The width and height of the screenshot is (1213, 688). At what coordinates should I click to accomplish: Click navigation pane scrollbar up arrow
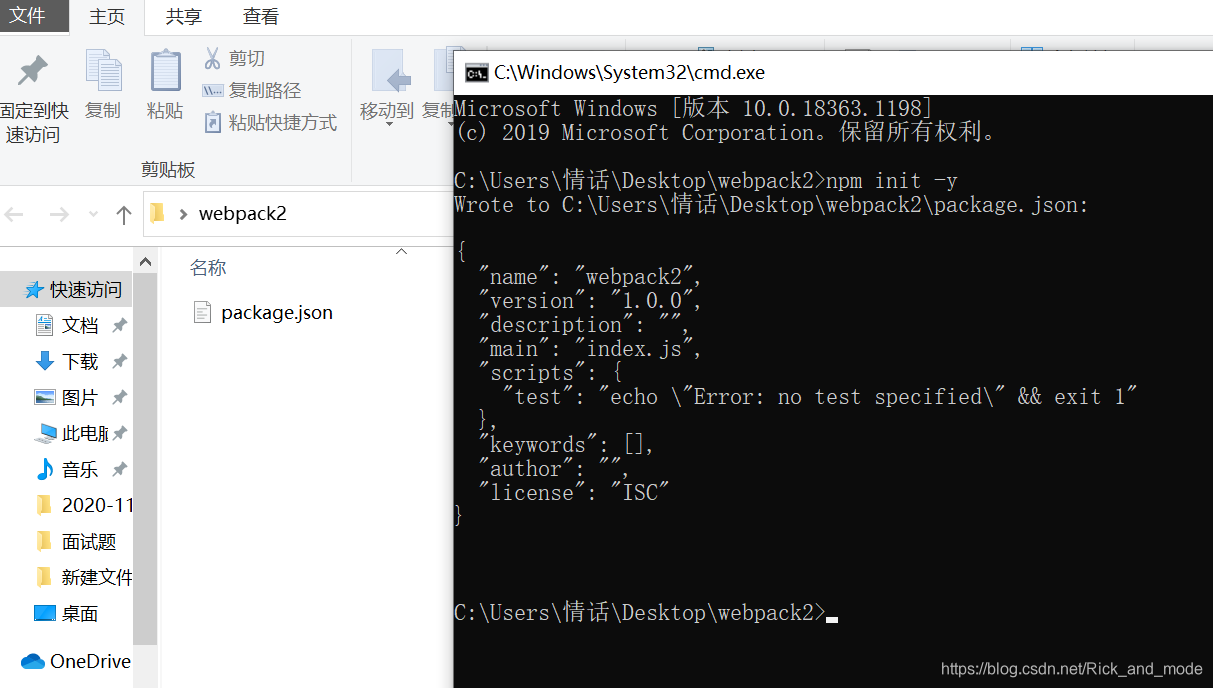coord(146,262)
